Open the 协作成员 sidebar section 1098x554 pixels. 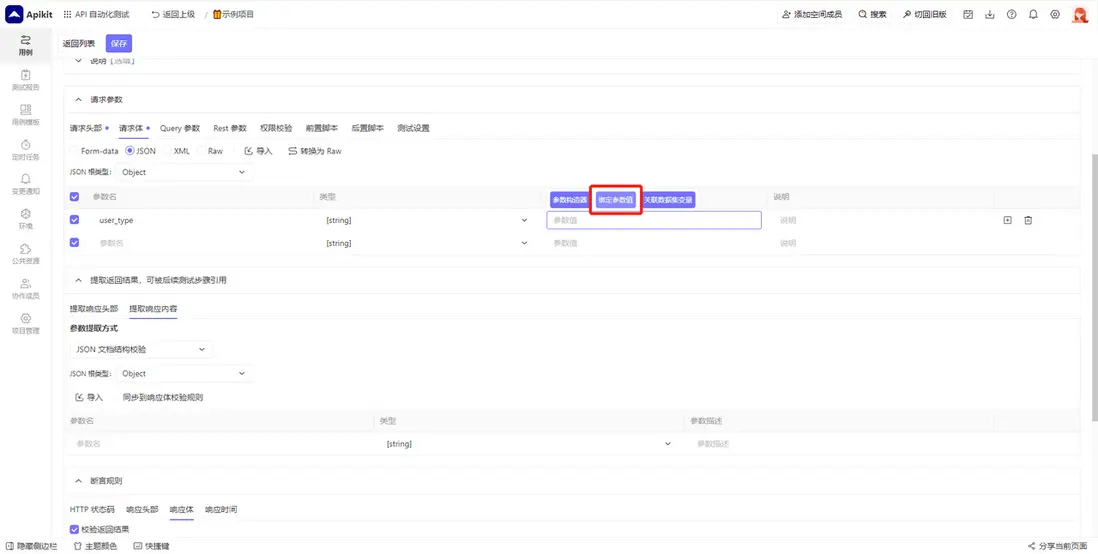(25, 289)
